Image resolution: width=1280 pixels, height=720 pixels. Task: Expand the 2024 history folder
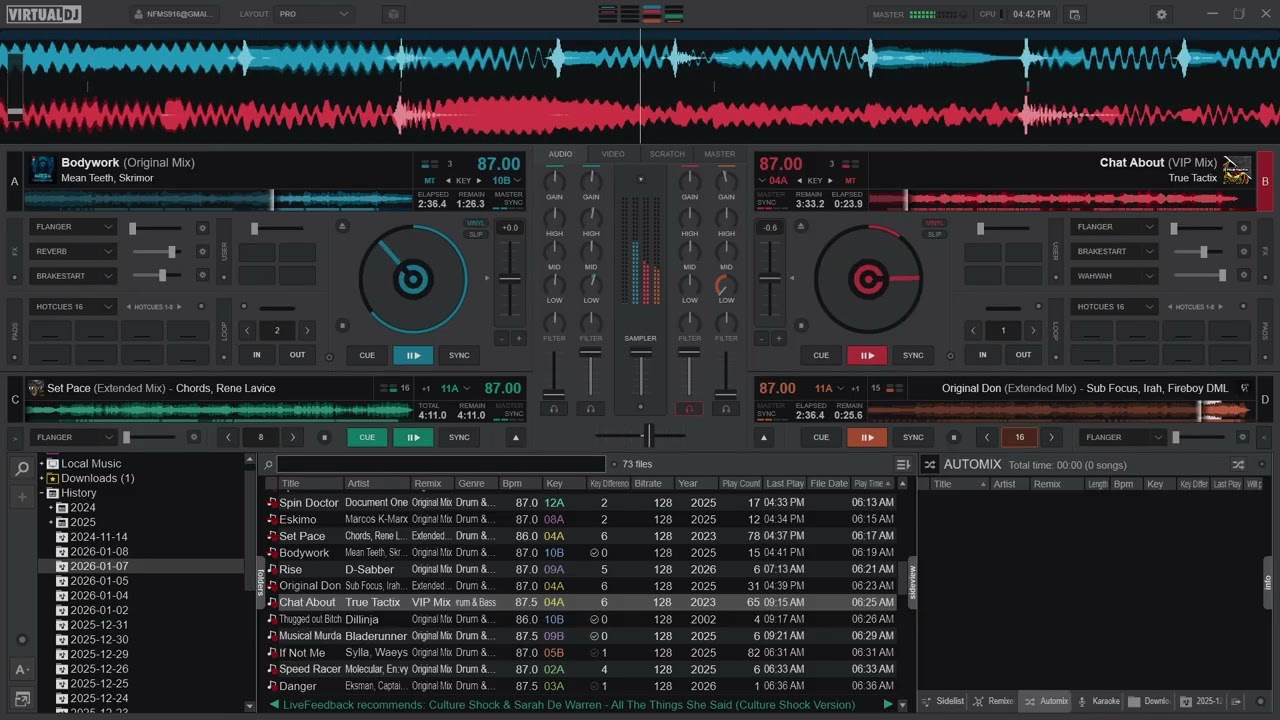(x=50, y=508)
